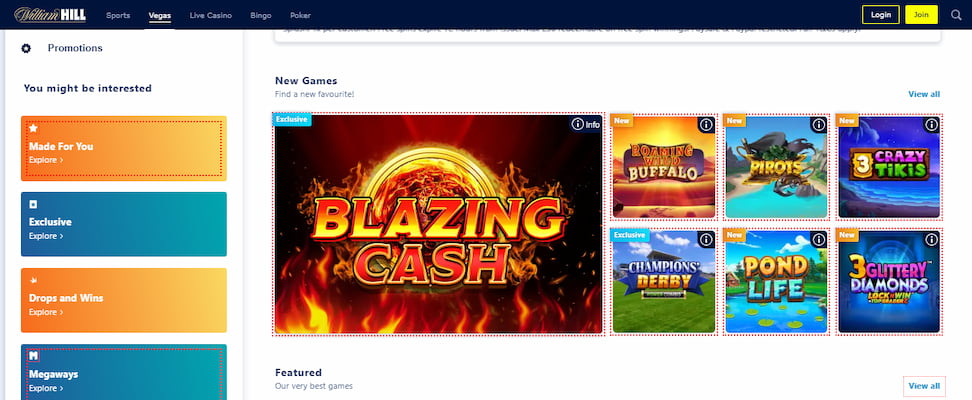Open the Bingo tab
Image resolution: width=972 pixels, height=400 pixels.
(261, 16)
